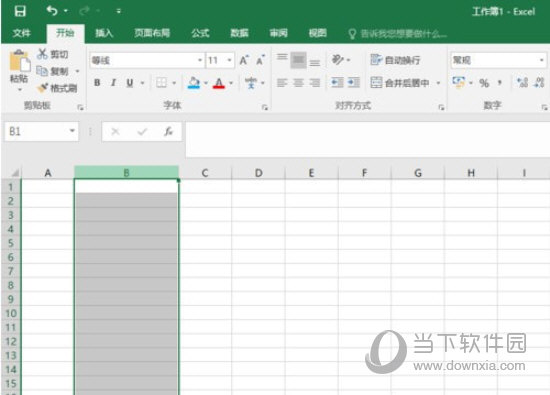Click the Tell Me search box
Viewport: 550px width, 395px height.
[398, 34]
